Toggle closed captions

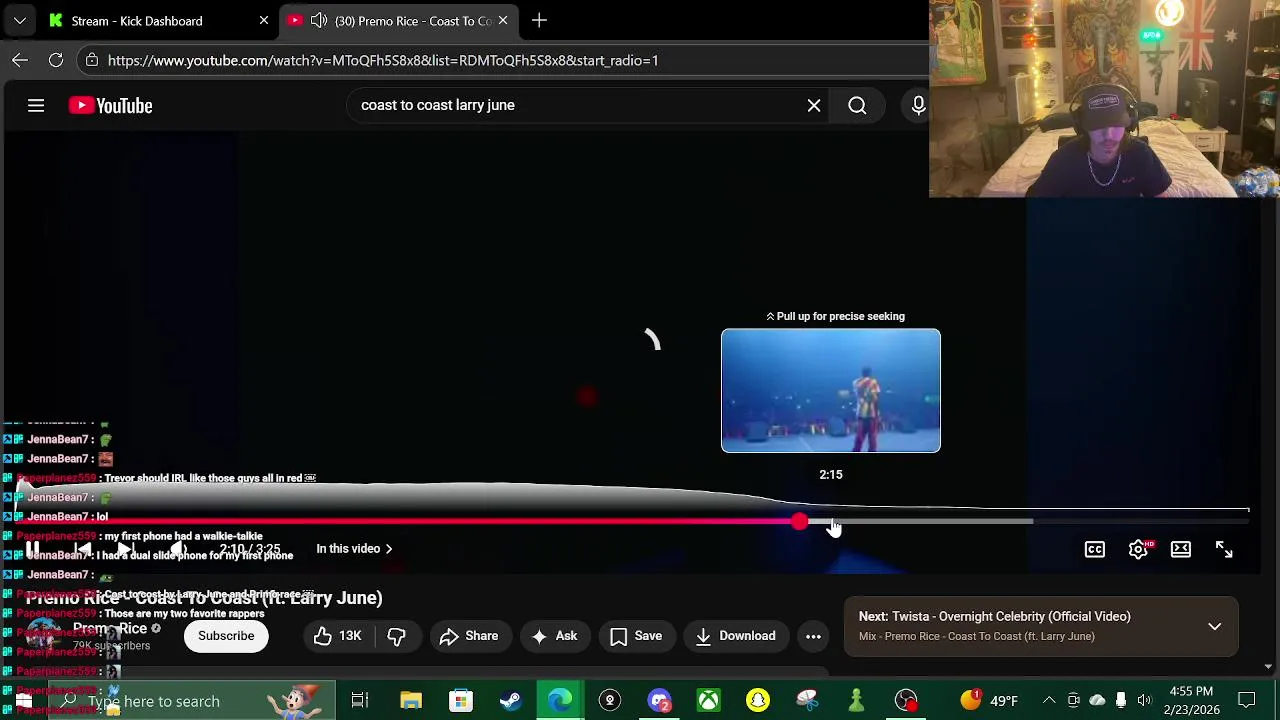click(1095, 549)
